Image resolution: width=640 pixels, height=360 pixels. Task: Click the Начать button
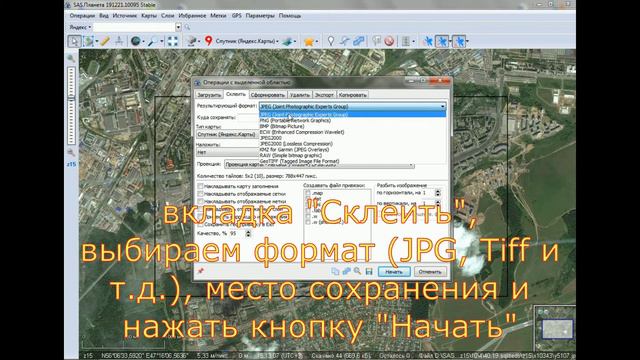(394, 271)
